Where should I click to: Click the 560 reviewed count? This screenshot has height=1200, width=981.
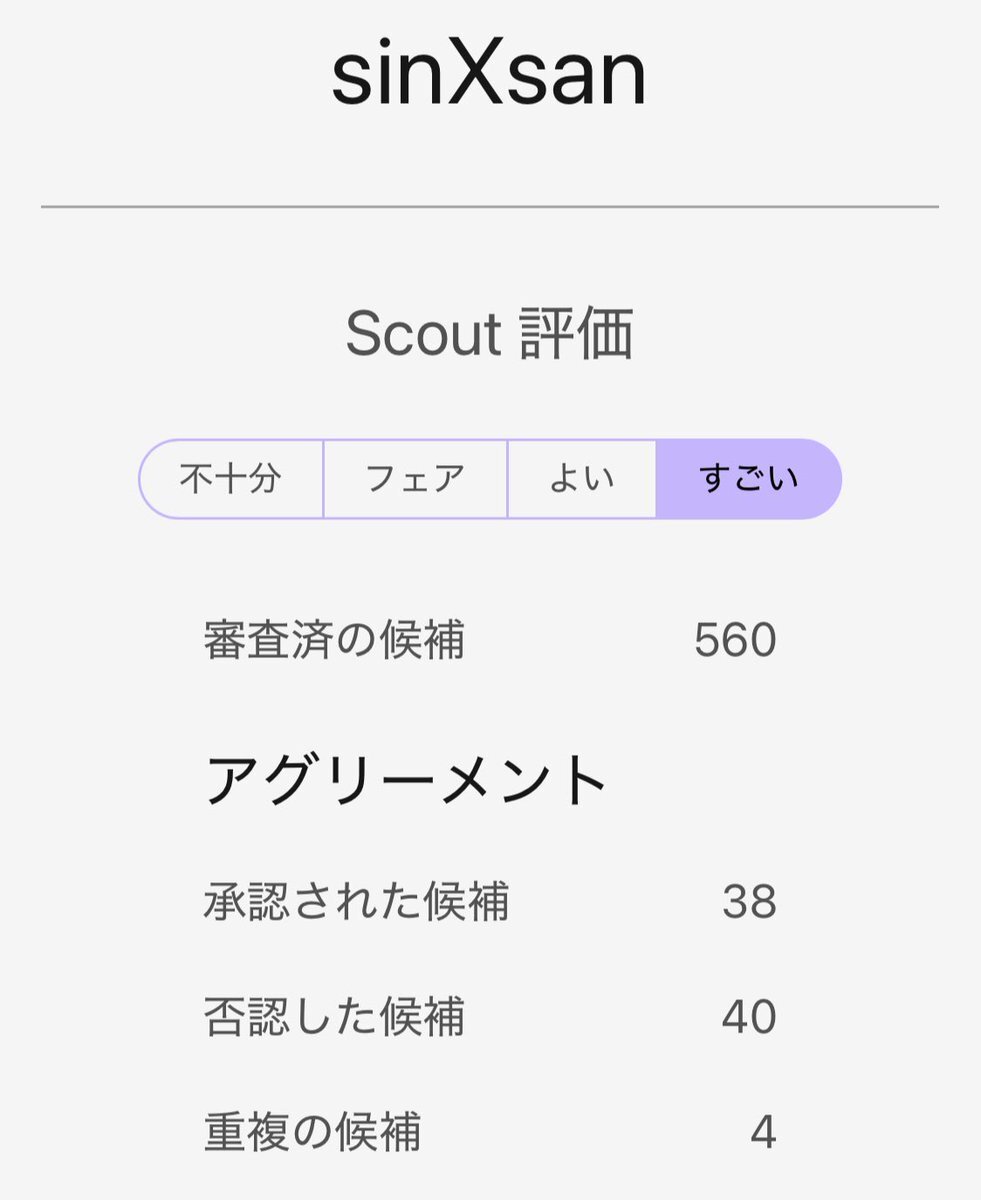[735, 640]
